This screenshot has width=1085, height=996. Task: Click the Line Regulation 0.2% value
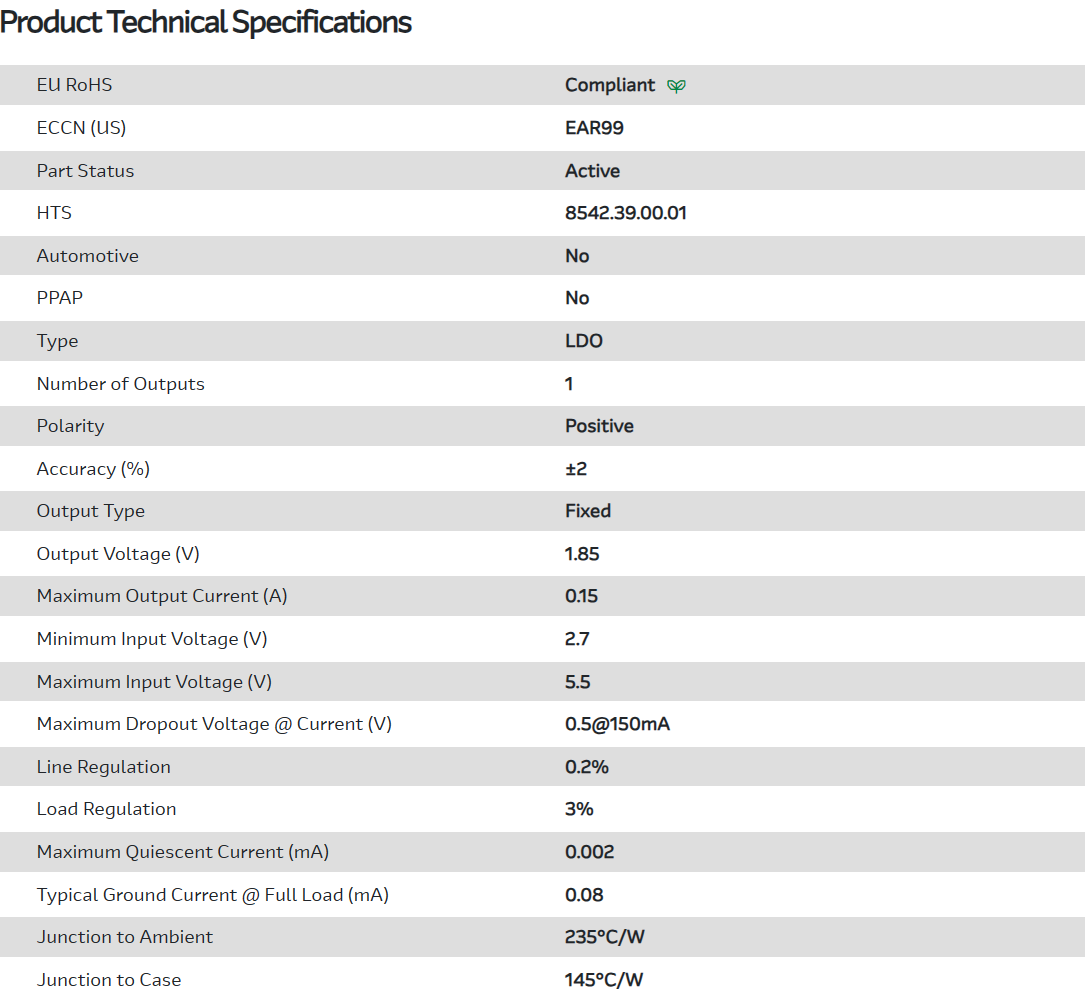587,767
